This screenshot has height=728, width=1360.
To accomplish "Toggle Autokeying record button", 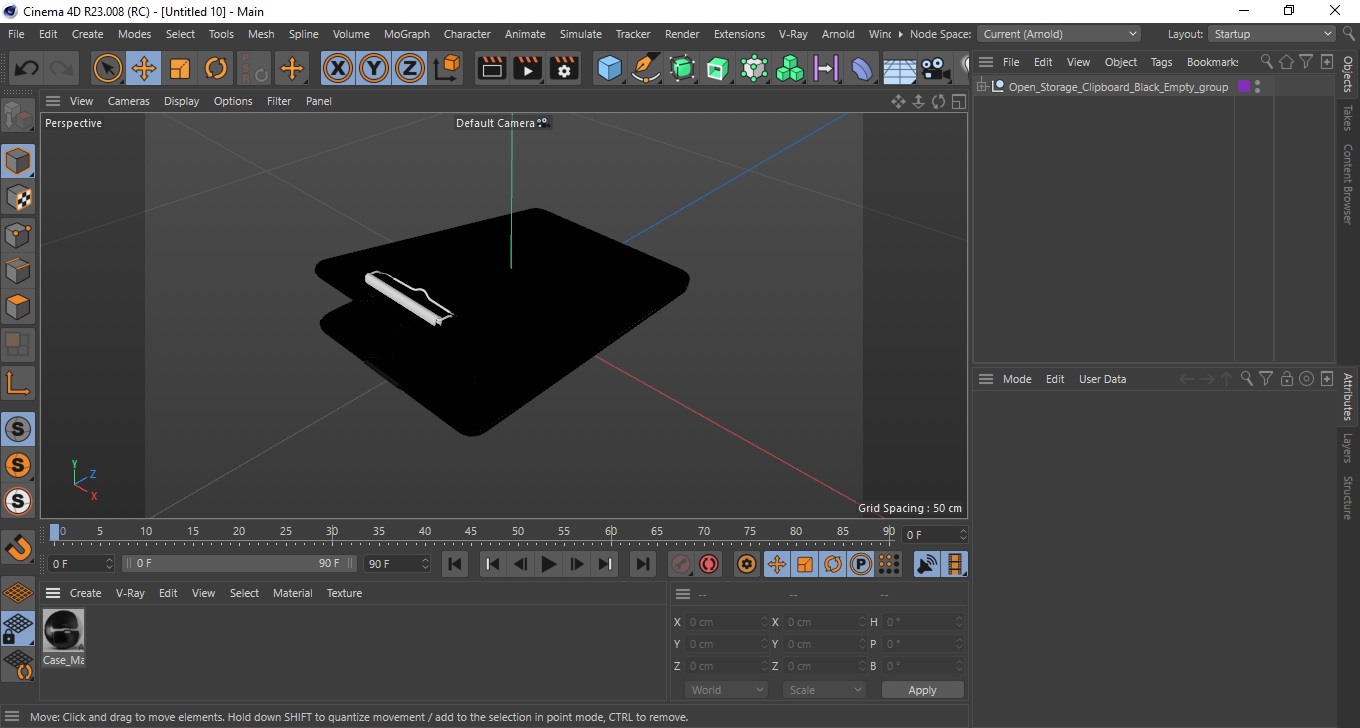I will [x=709, y=564].
